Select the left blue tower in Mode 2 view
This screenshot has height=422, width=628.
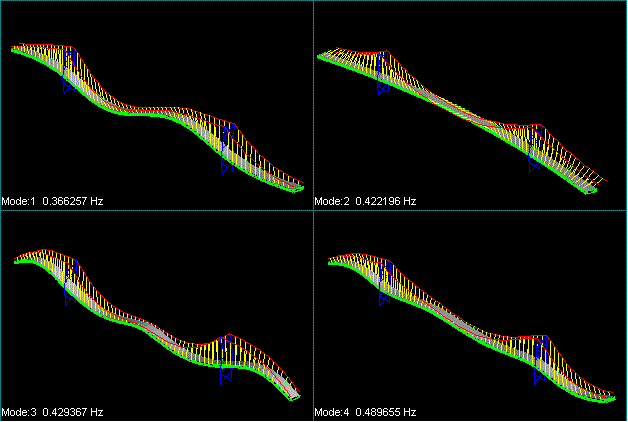click(x=382, y=80)
